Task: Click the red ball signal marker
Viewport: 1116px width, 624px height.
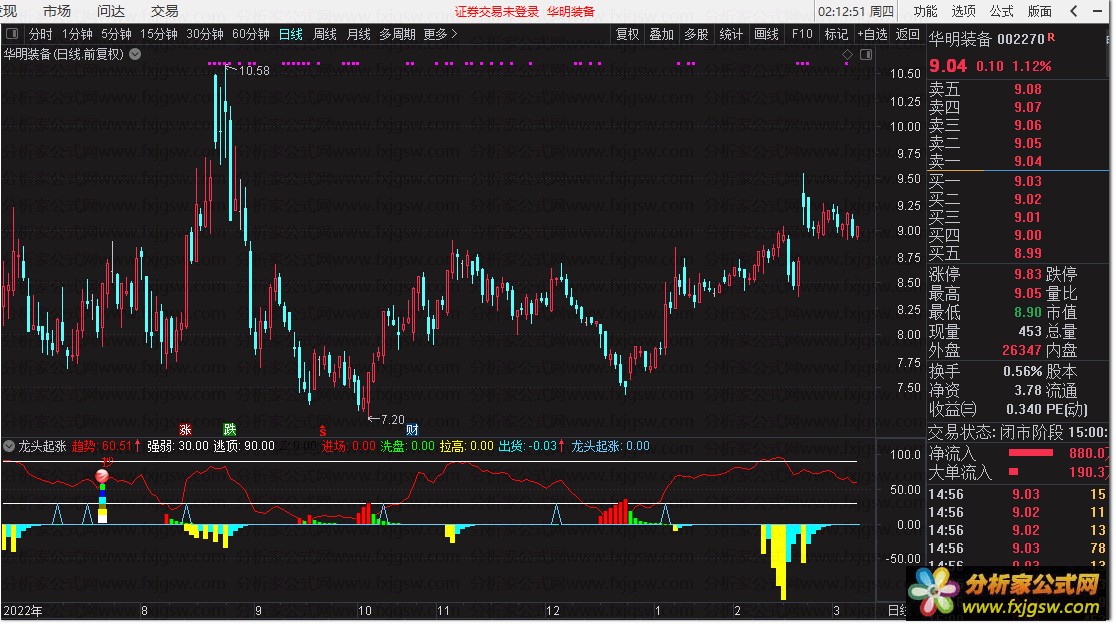Action: [x=102, y=476]
